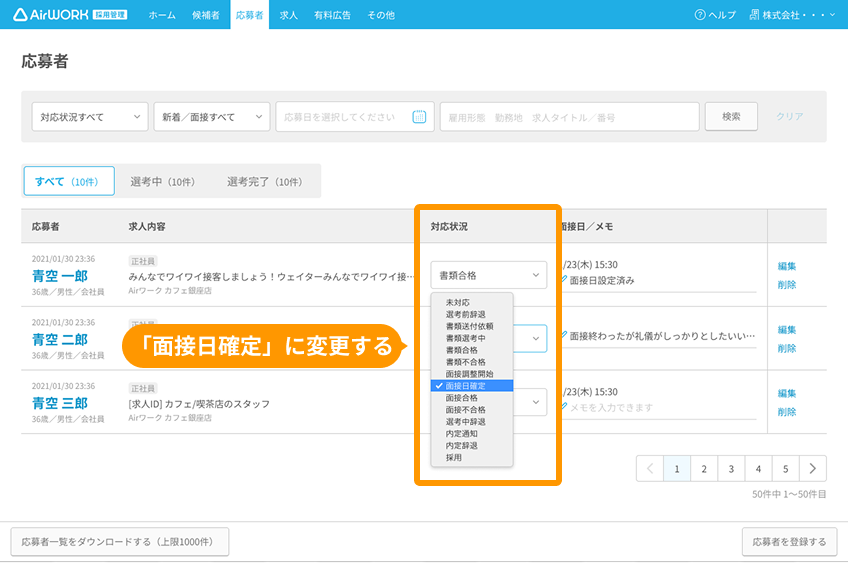
Task: Click the company building icon
Action: pos(754,15)
